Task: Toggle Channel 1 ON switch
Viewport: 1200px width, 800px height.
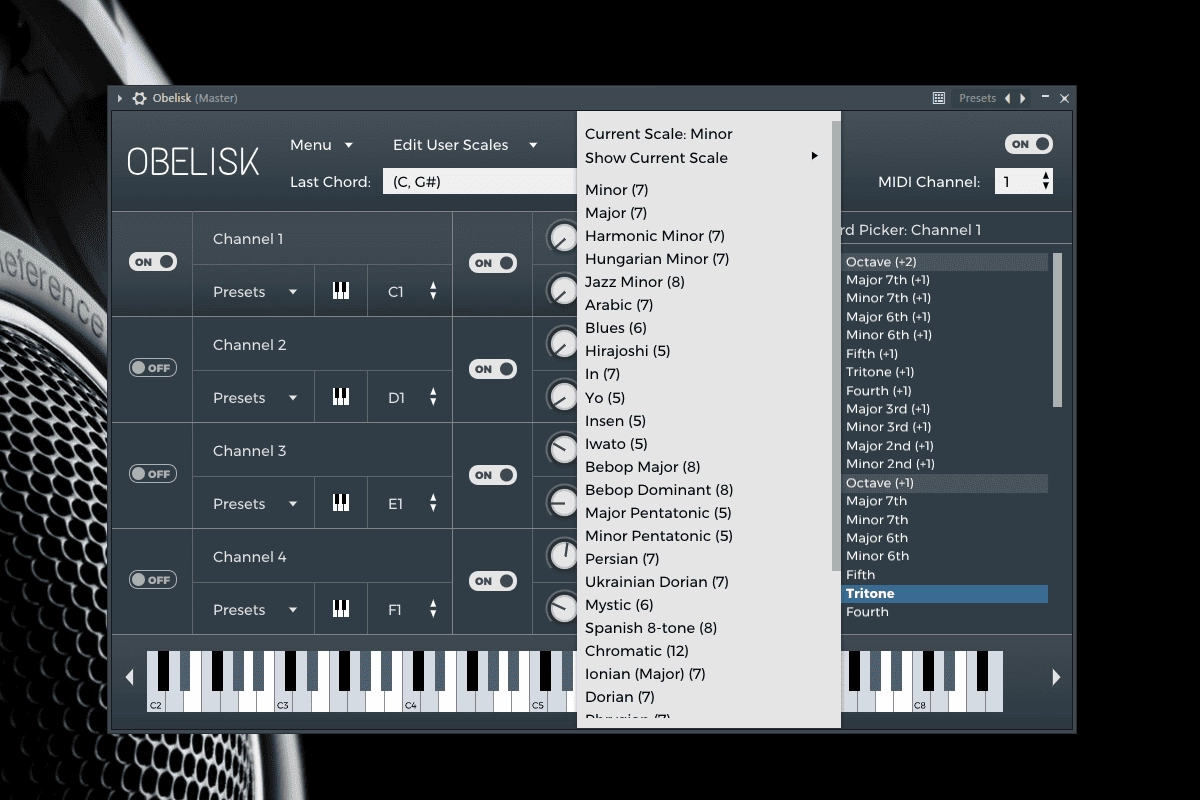Action: click(153, 262)
